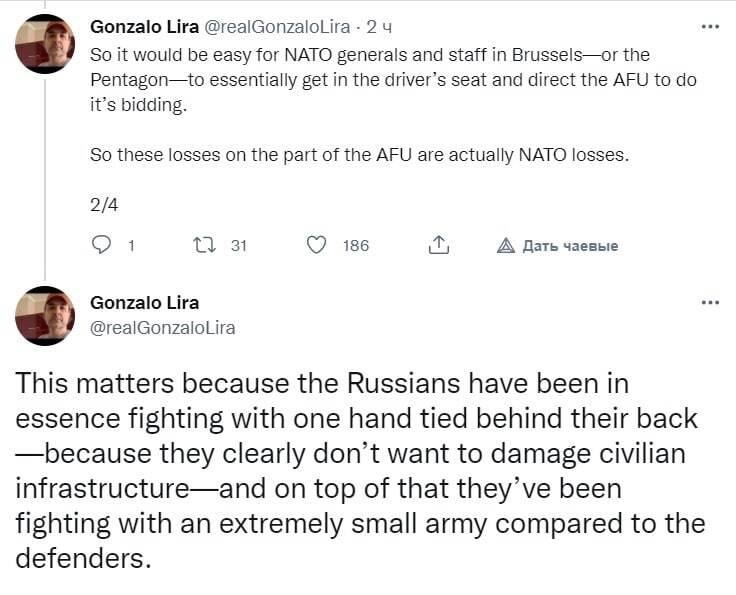Click the retweet count "31"
736x595 pixels.
coord(238,246)
